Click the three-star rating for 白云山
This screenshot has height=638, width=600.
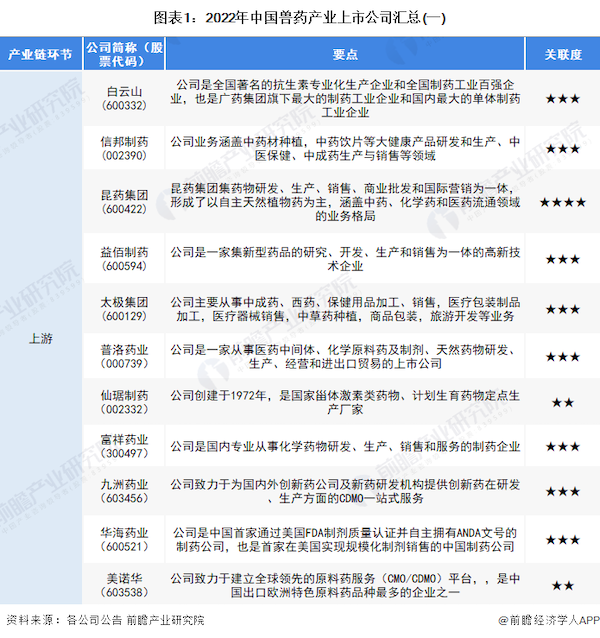coord(563,98)
